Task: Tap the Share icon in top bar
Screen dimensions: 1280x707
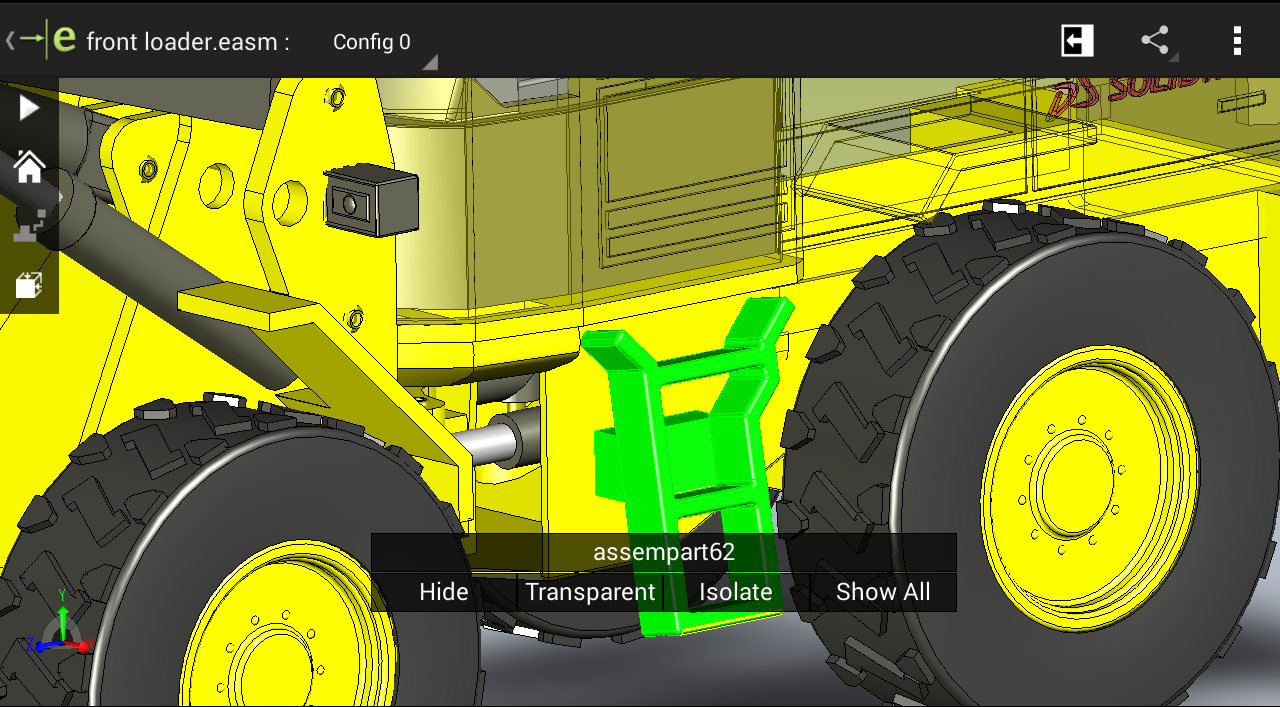Action: [x=1155, y=41]
